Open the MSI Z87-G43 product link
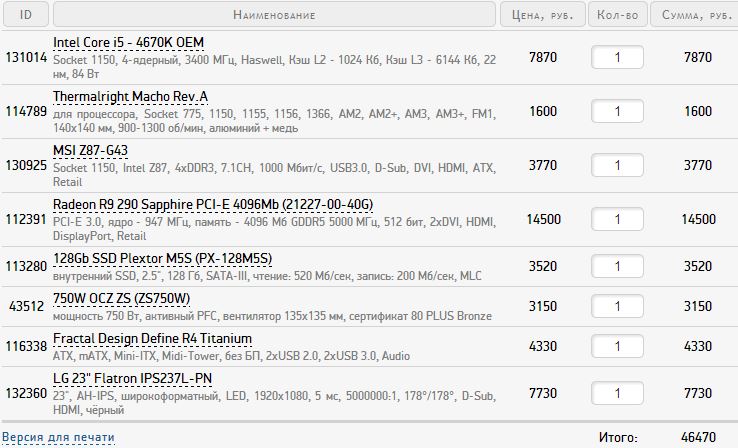The width and height of the screenshot is (738, 448). 90,151
